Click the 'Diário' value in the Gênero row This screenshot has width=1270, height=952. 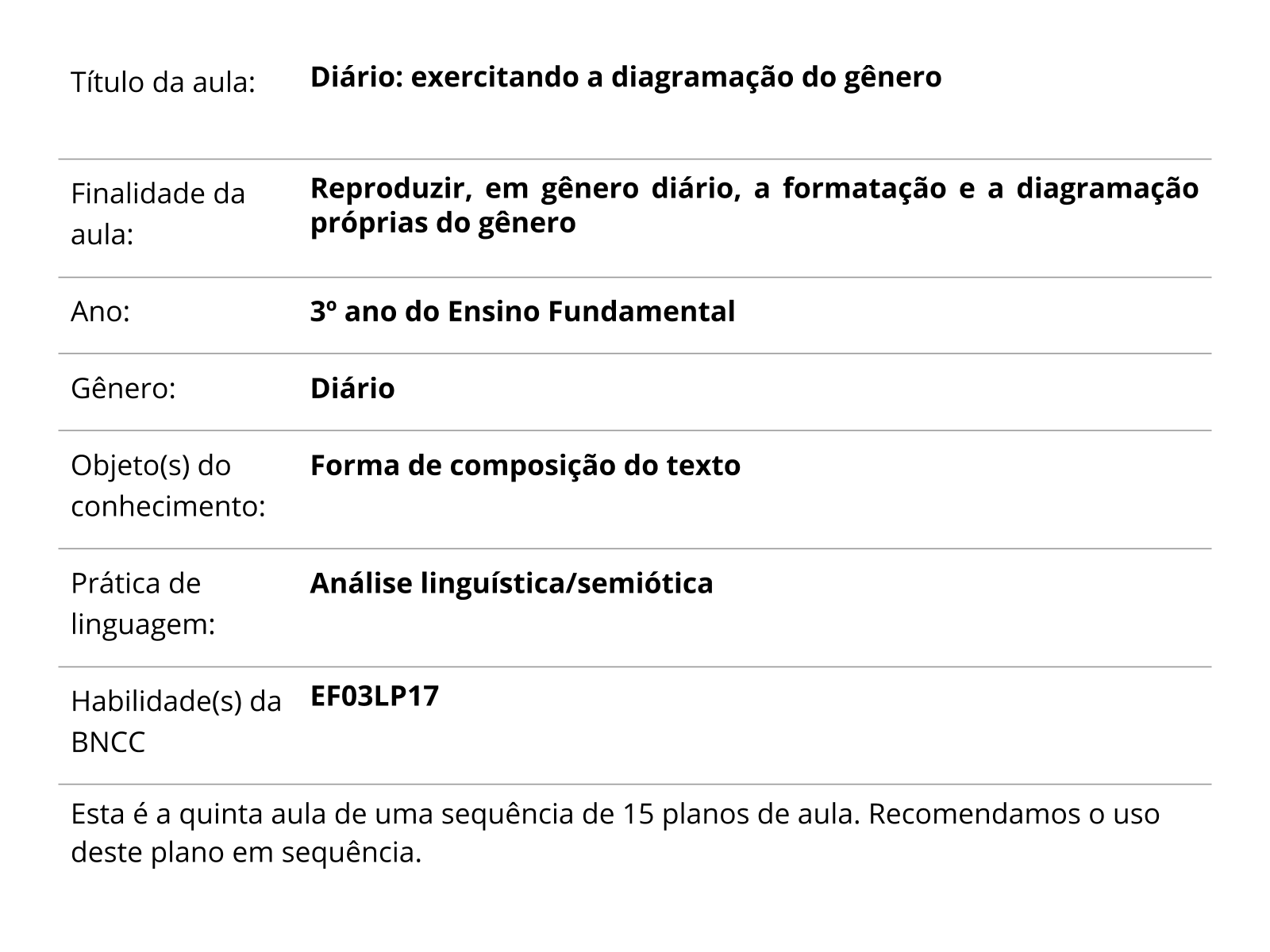352,389
